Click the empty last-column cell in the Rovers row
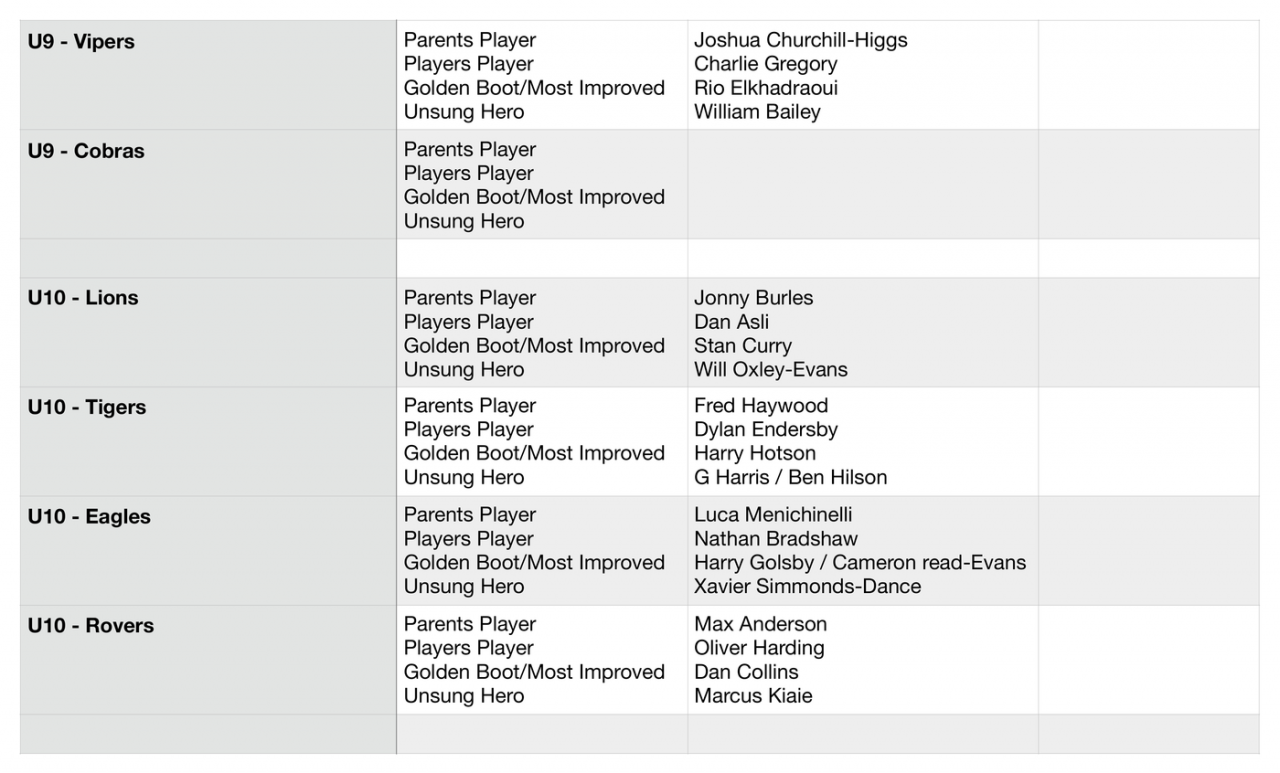Screen dimensions: 1280x773 click(1148, 660)
